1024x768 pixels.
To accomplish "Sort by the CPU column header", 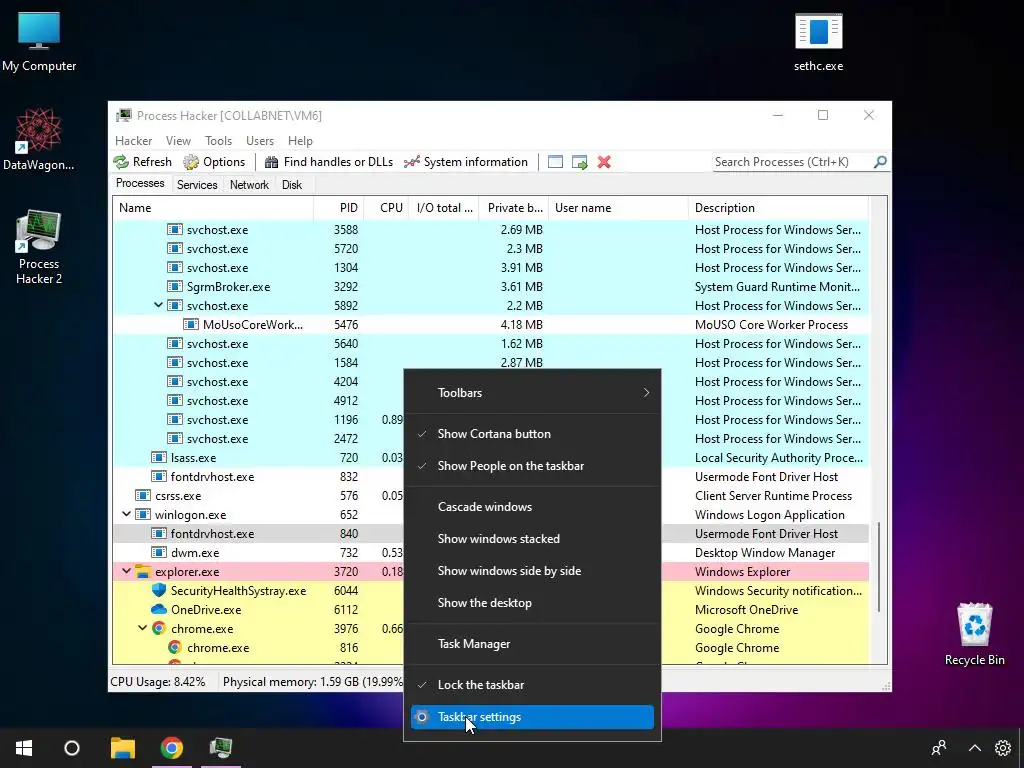I will [x=387, y=208].
